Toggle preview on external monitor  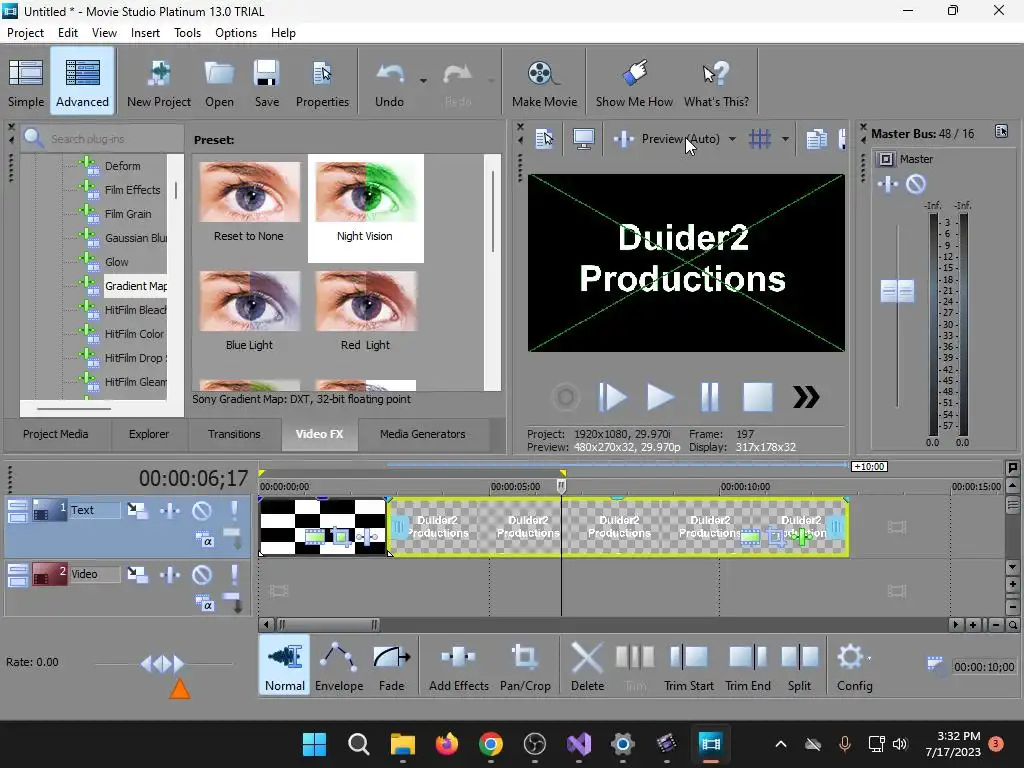[x=583, y=138]
